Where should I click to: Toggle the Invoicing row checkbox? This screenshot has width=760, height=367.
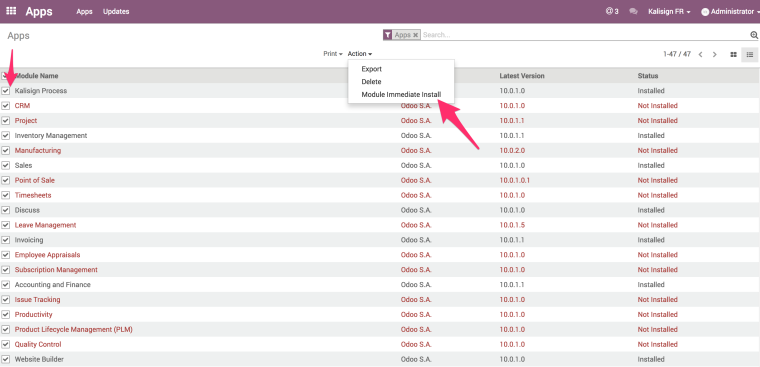tap(6, 240)
